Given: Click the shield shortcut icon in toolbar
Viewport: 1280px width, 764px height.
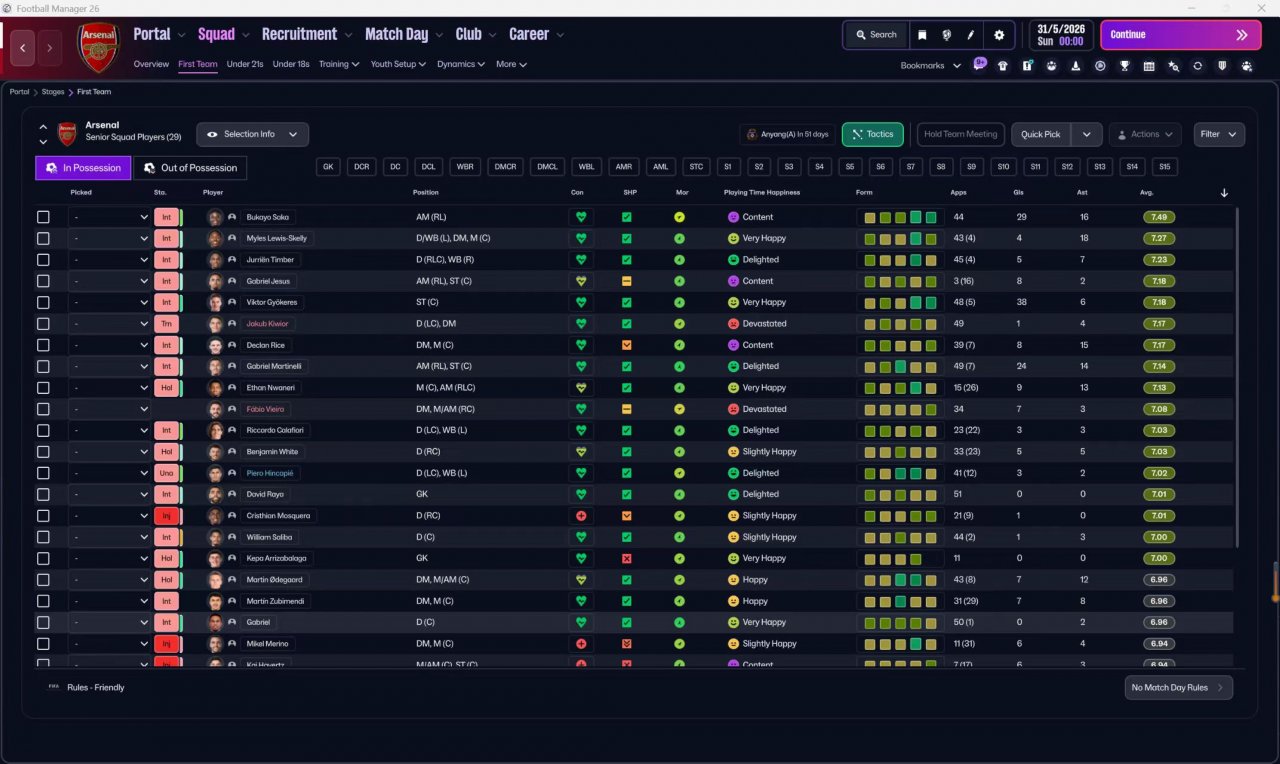Looking at the screenshot, I should (x=1222, y=66).
